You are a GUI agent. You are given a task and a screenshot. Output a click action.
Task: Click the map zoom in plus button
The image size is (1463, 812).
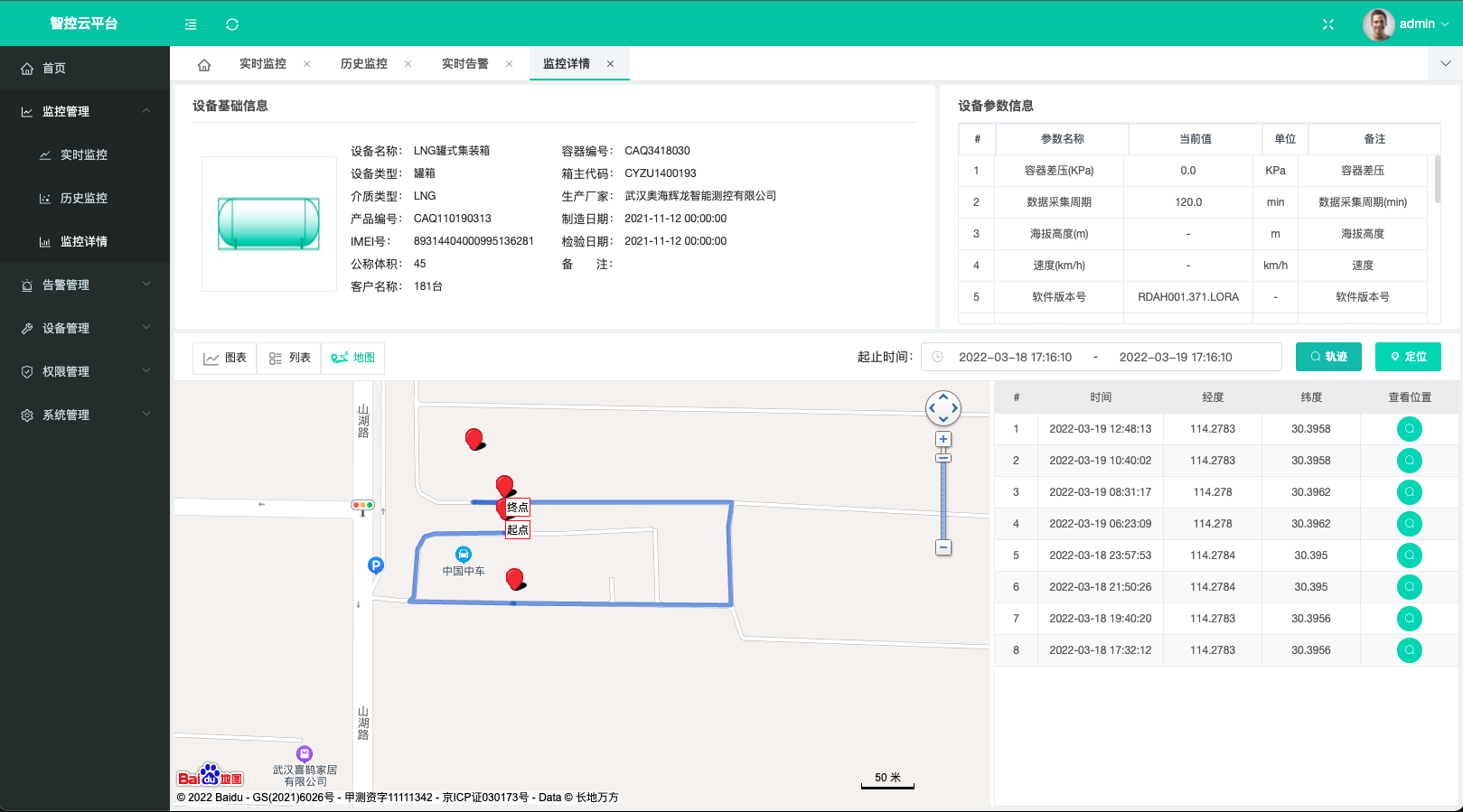point(943,440)
